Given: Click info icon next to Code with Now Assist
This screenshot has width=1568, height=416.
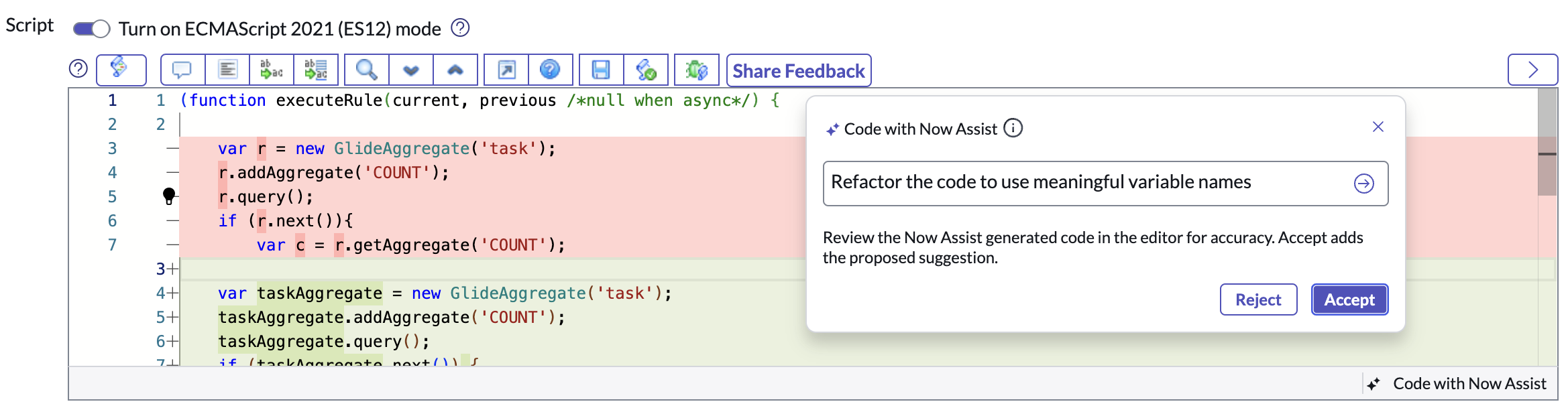Looking at the screenshot, I should pos(1013,128).
